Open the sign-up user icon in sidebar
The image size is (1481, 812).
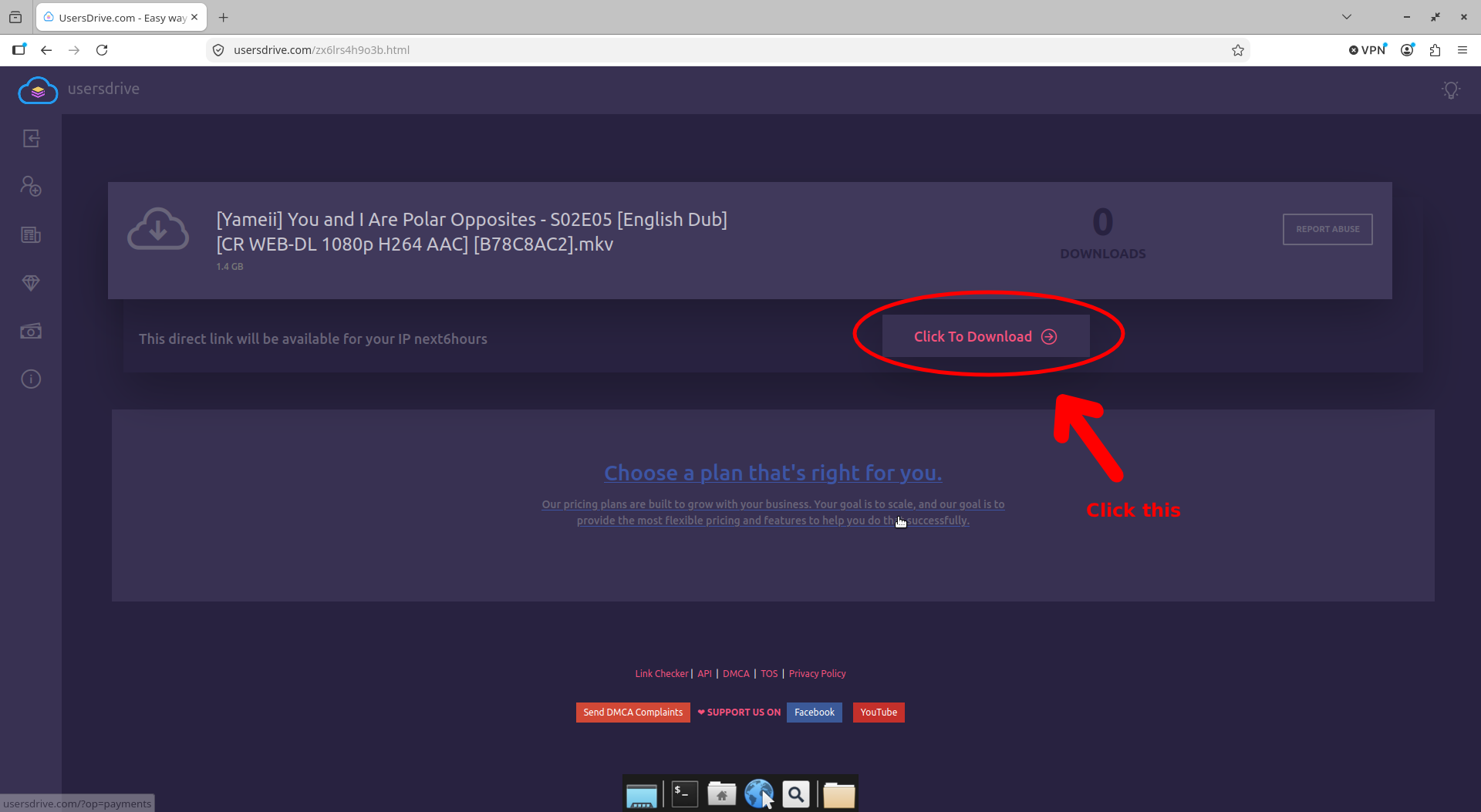point(31,187)
